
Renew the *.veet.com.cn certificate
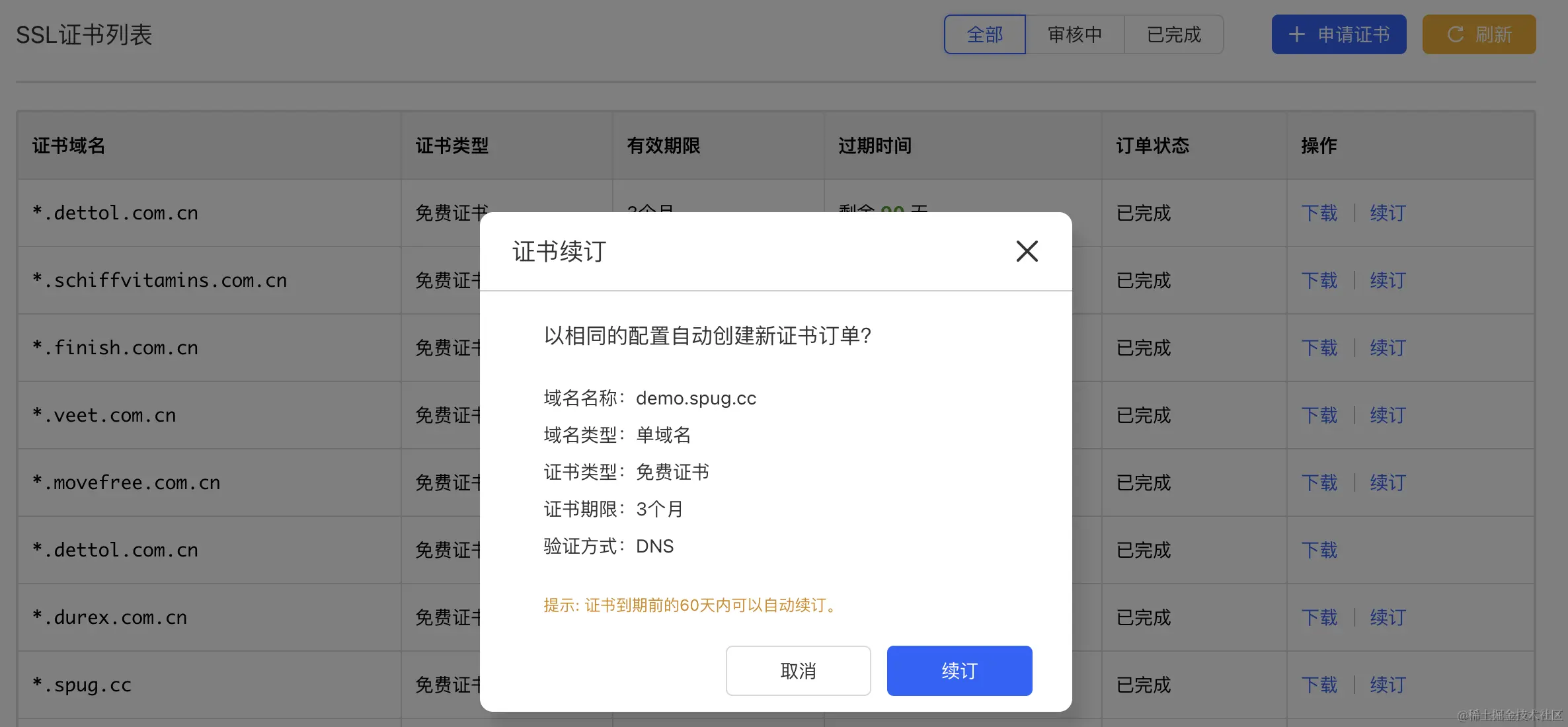[x=1388, y=415]
